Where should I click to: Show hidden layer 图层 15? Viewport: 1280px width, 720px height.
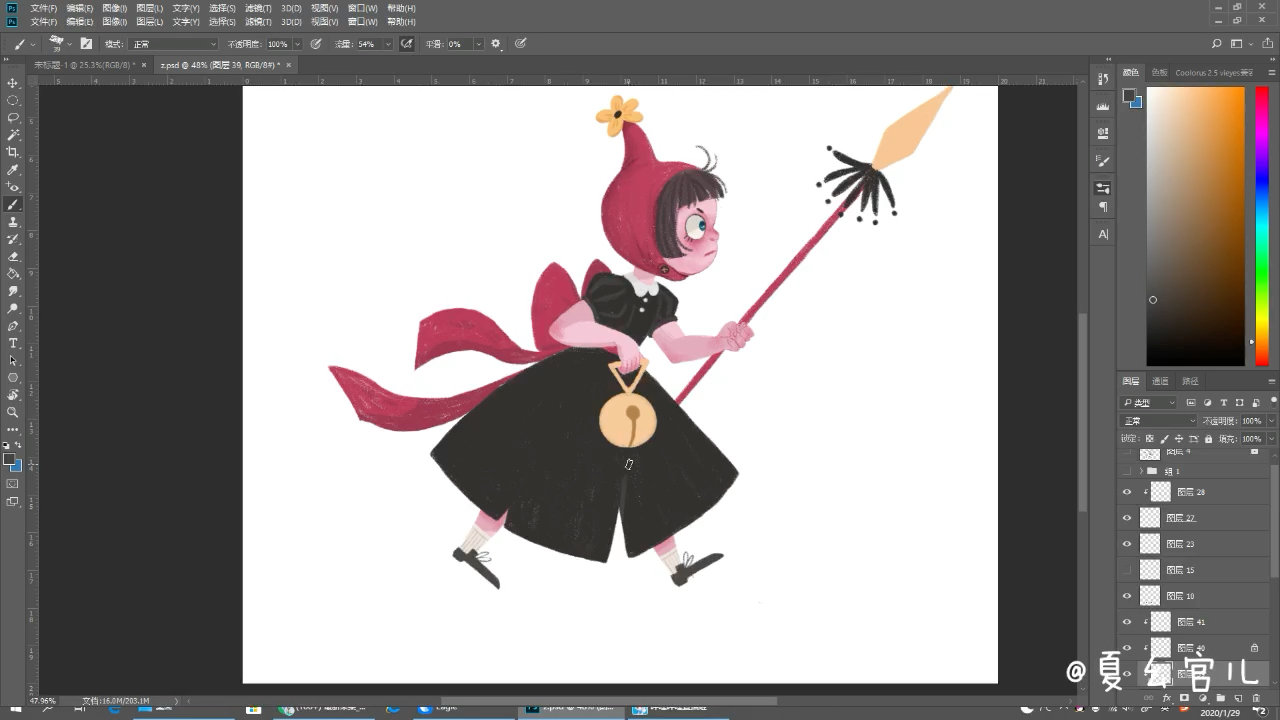coord(1127,570)
